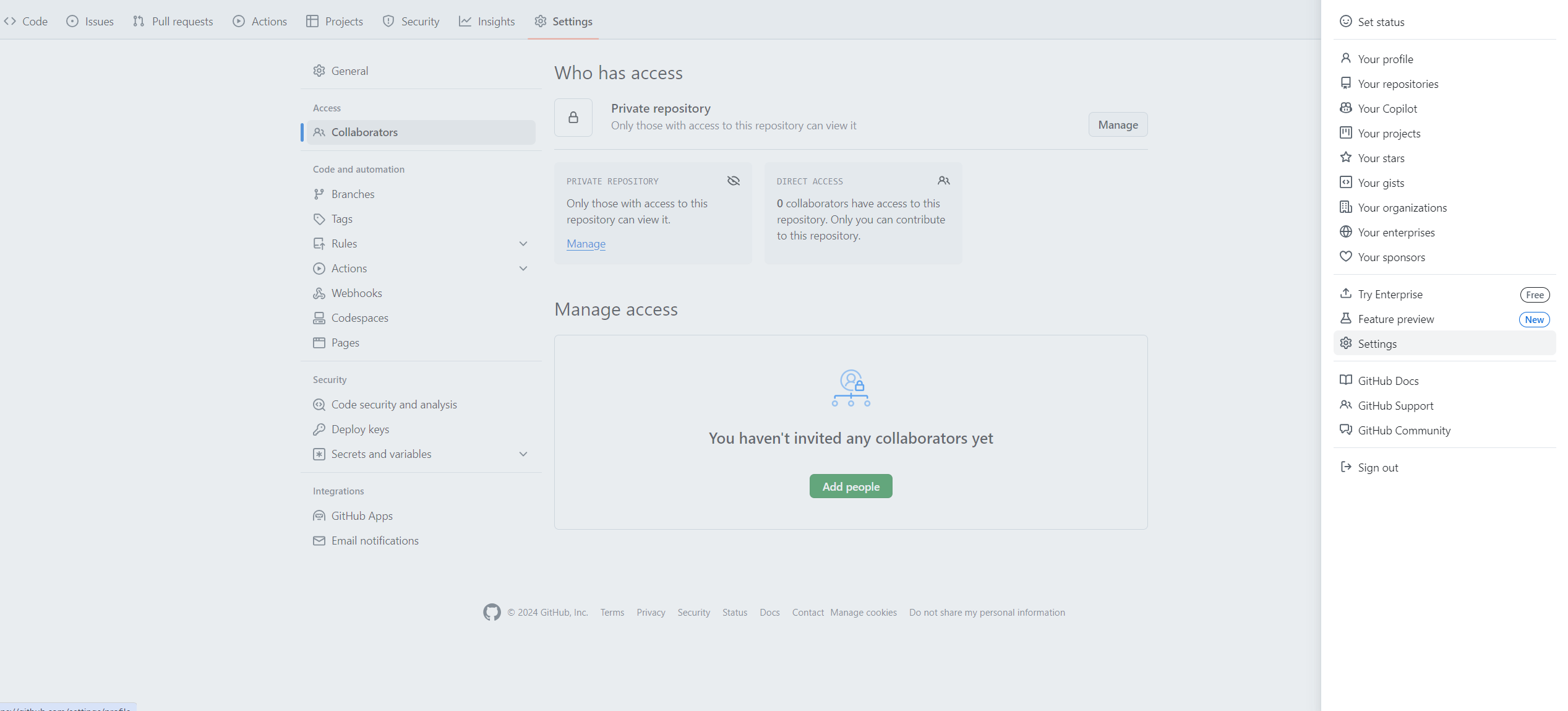
Task: Expand the Actions settings section
Action: (523, 268)
